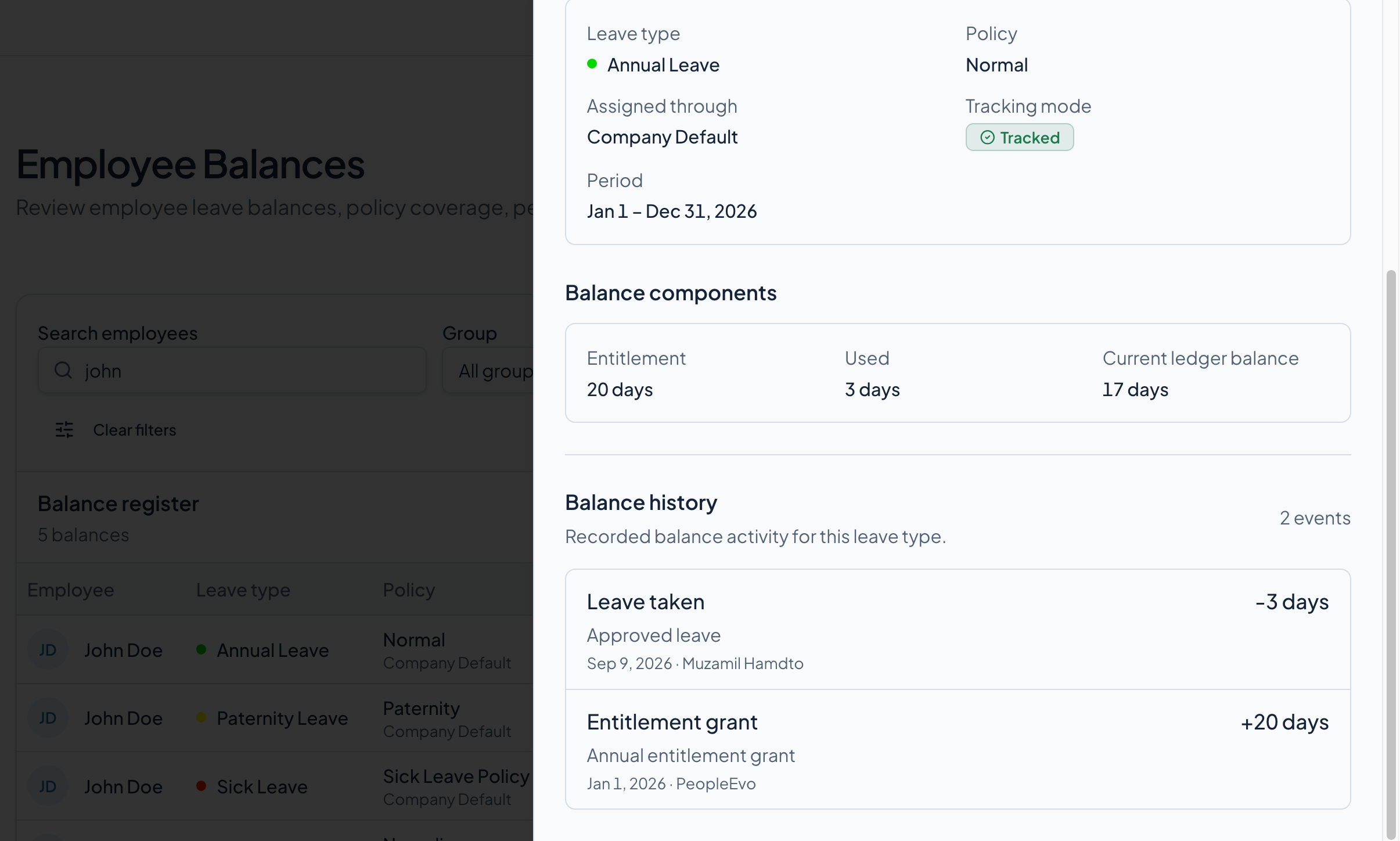The height and width of the screenshot is (841, 1400).
Task: Click the -3 days value
Action: point(1292,602)
